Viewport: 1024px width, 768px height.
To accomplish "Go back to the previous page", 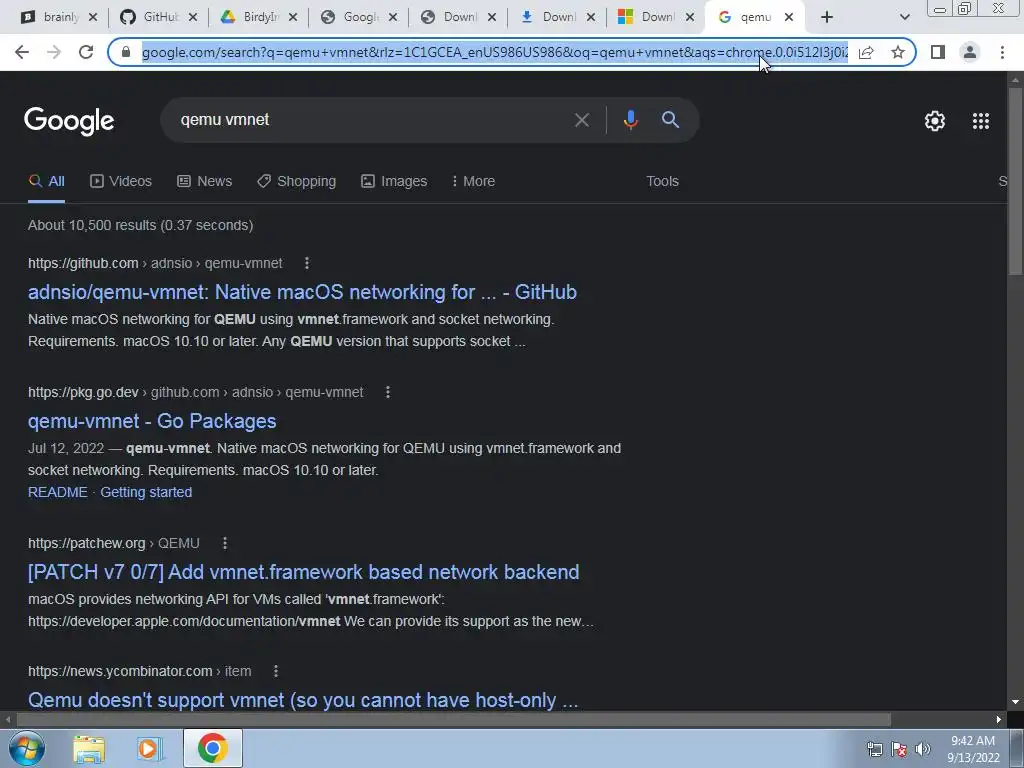I will (x=22, y=52).
